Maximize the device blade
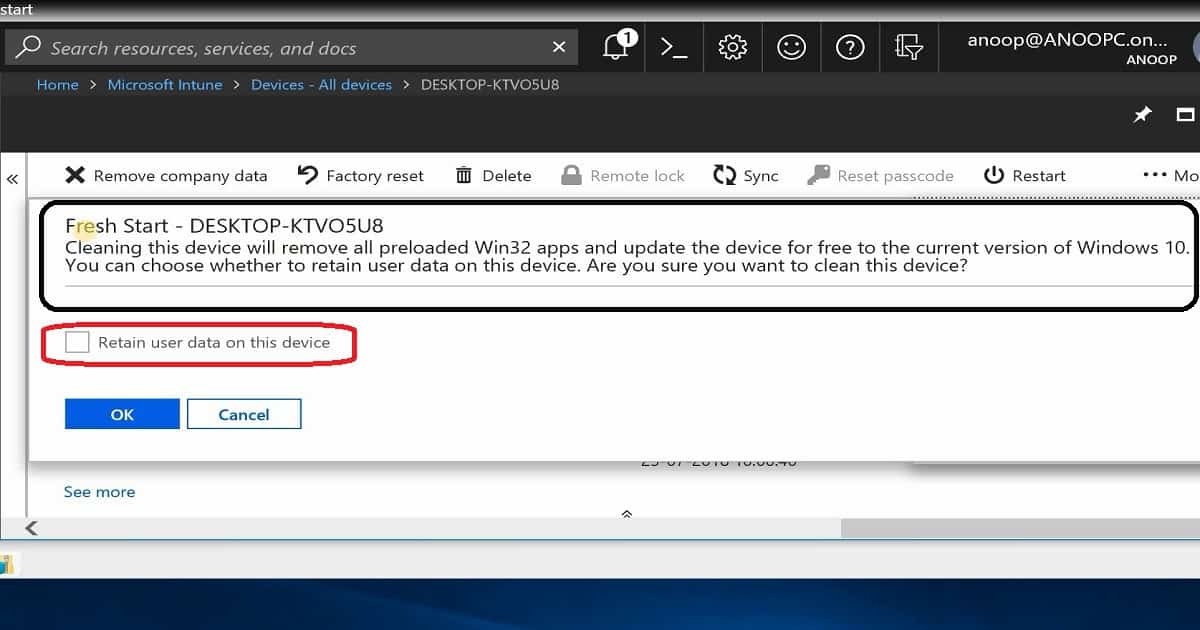Image resolution: width=1200 pixels, height=630 pixels. [1186, 115]
